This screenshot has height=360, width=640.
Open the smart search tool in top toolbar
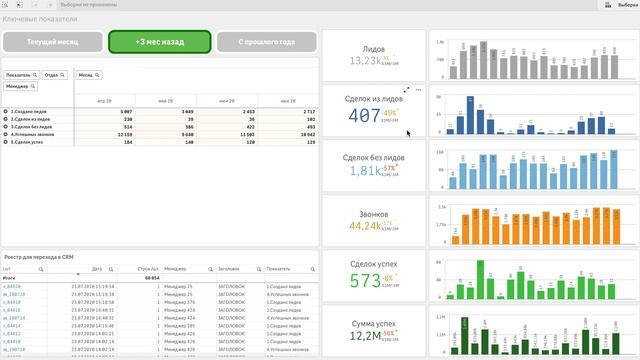point(5,5)
